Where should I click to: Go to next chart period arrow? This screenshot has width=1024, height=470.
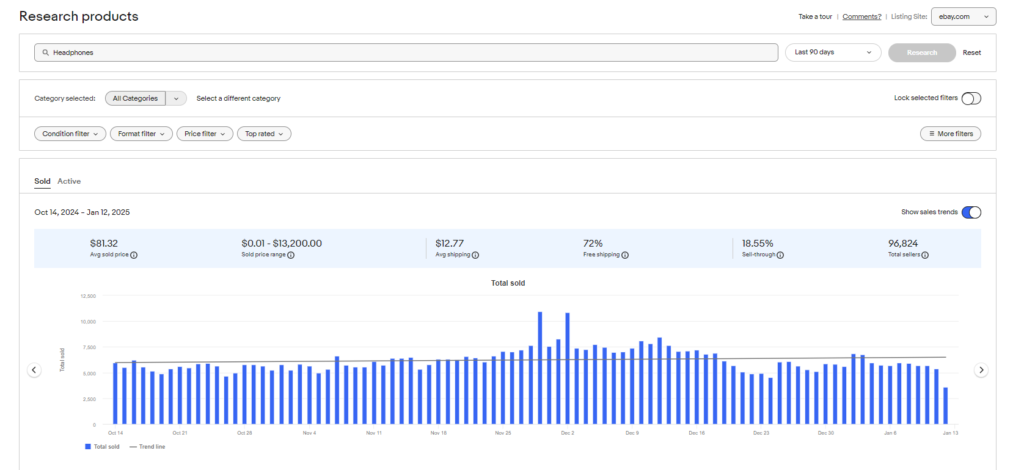pyautogui.click(x=981, y=370)
